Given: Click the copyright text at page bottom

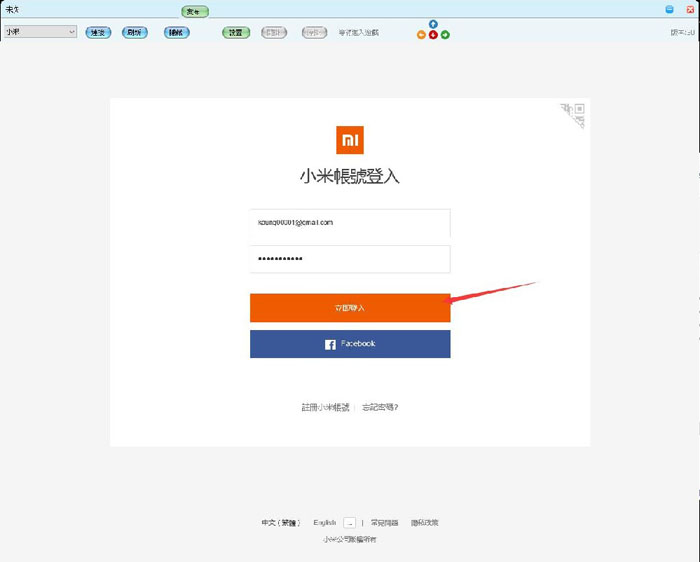Looking at the screenshot, I should (350, 540).
